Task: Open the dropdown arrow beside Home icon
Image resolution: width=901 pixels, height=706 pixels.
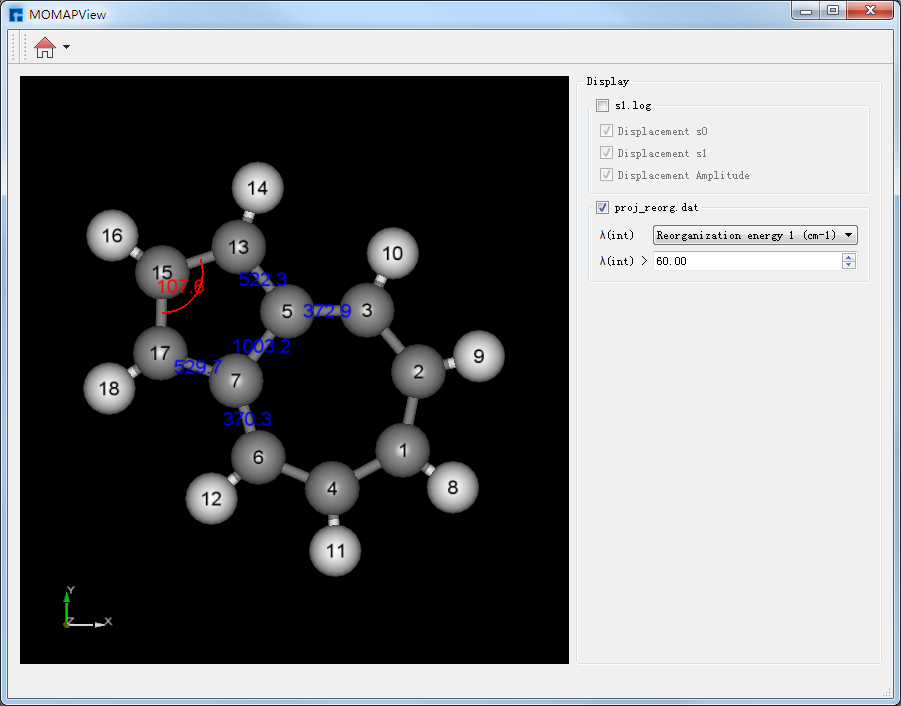Action: pos(66,47)
